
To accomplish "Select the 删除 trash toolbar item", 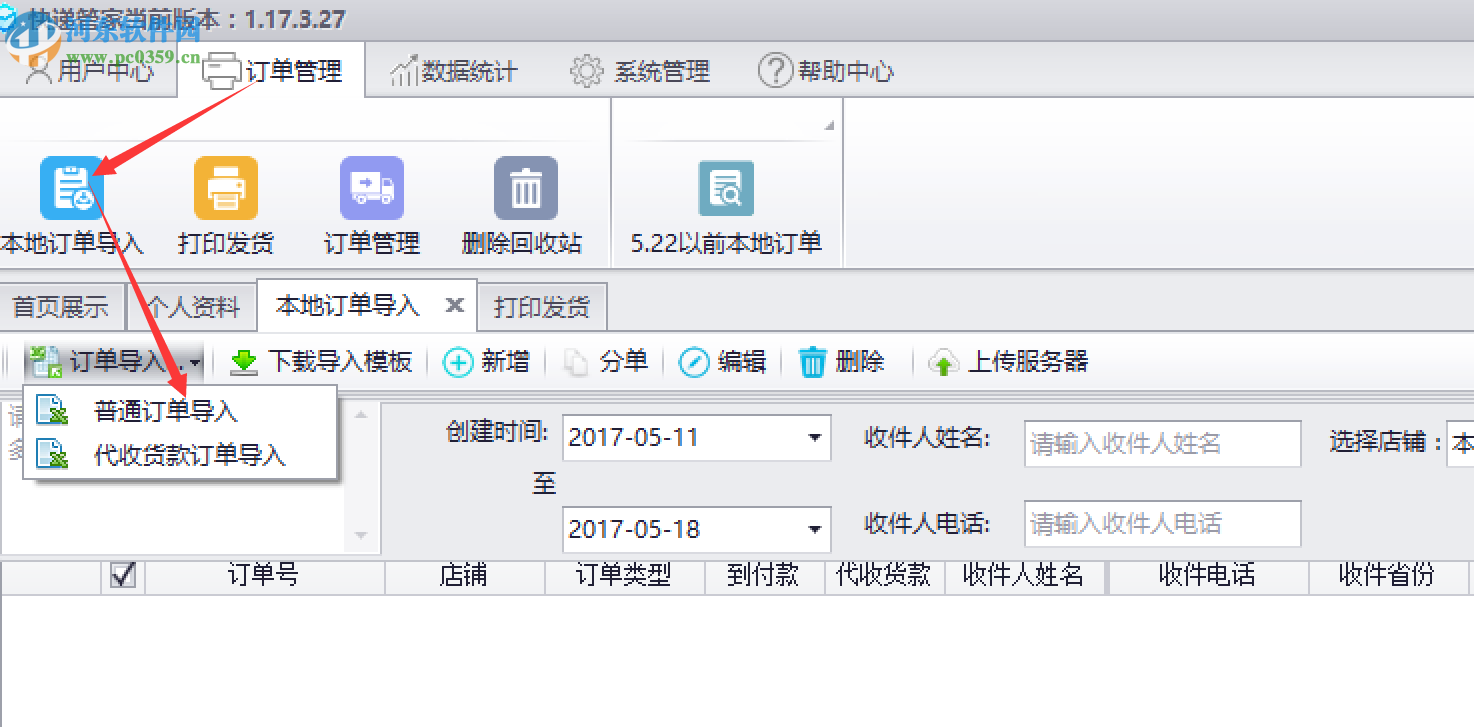I will (812, 362).
